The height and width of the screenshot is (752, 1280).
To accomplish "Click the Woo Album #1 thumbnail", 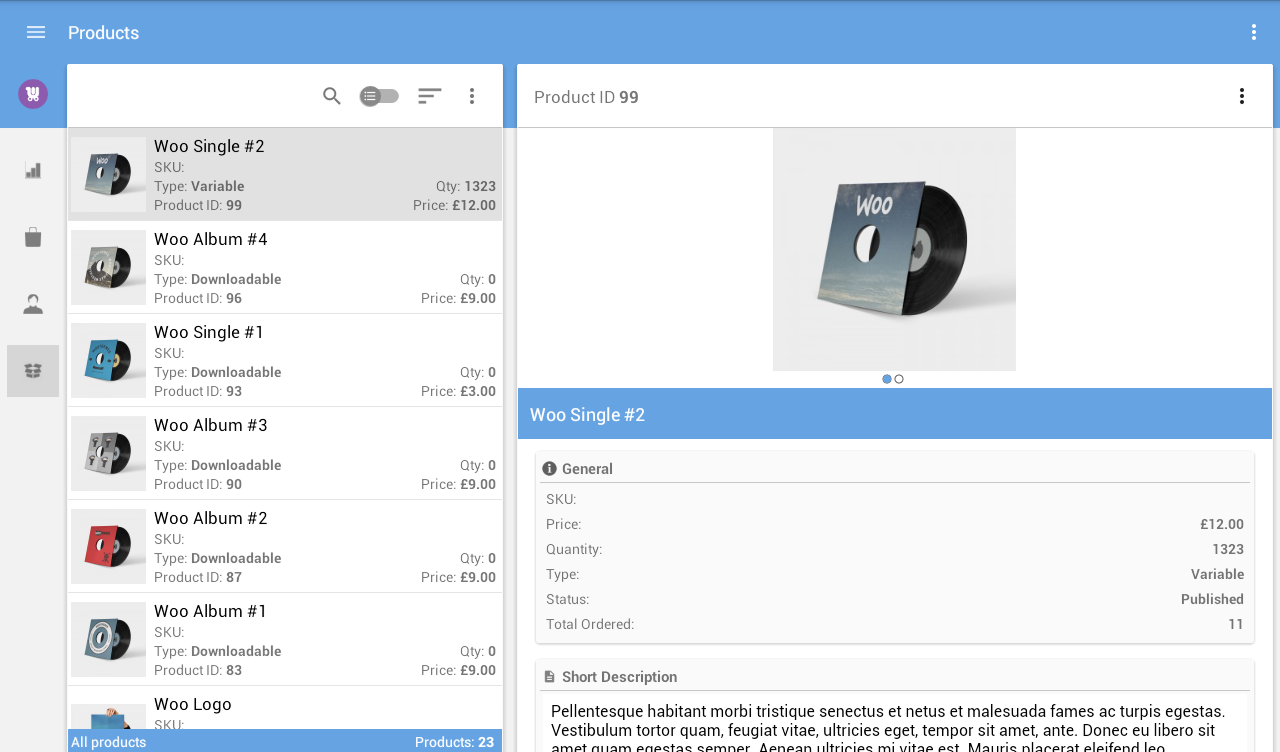I will (108, 639).
